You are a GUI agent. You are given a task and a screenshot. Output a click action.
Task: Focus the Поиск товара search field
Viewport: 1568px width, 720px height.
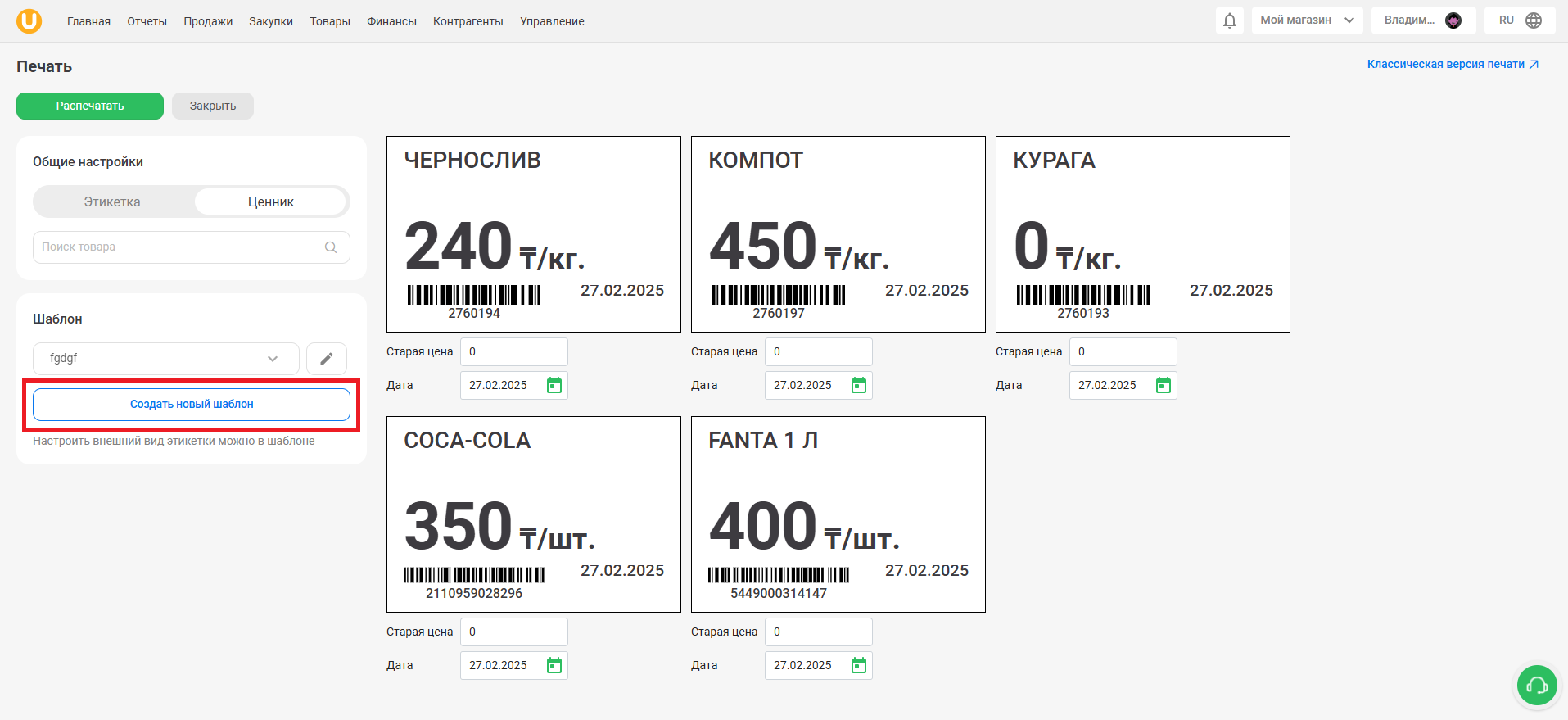click(192, 247)
